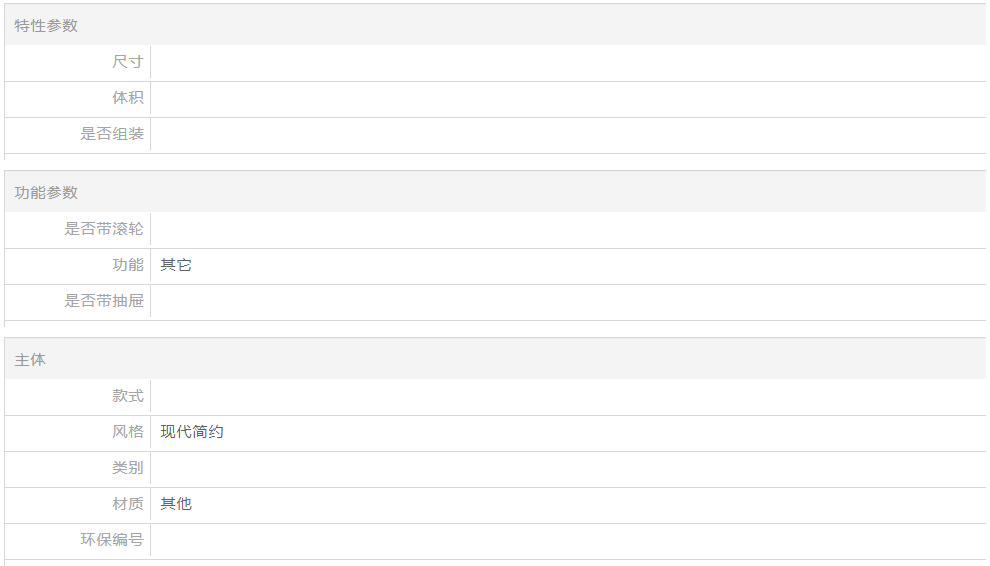
Task: Click the 特性参数 section header
Action: tap(46, 26)
